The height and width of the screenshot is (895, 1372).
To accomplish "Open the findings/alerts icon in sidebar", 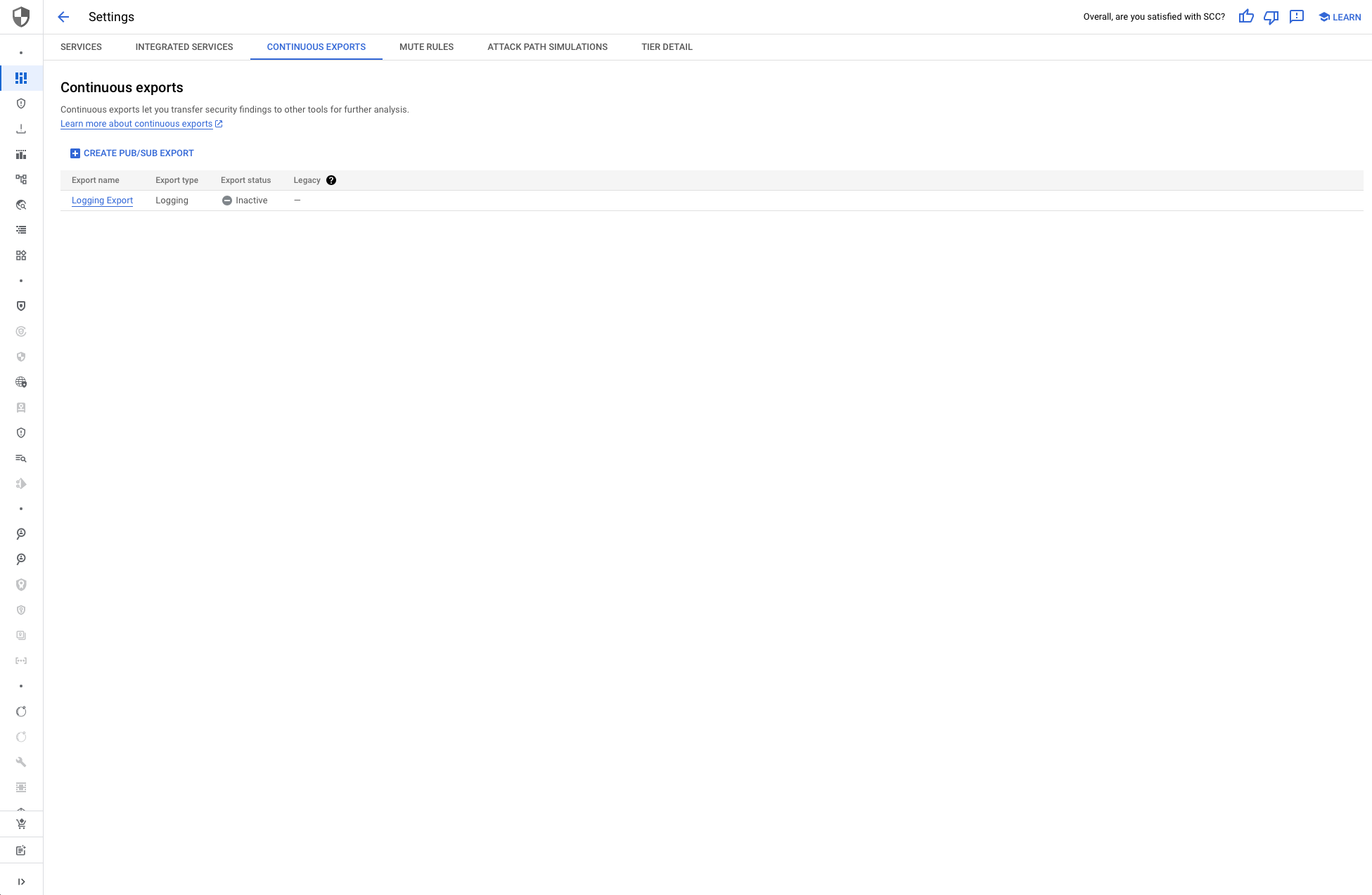I will (x=21, y=230).
